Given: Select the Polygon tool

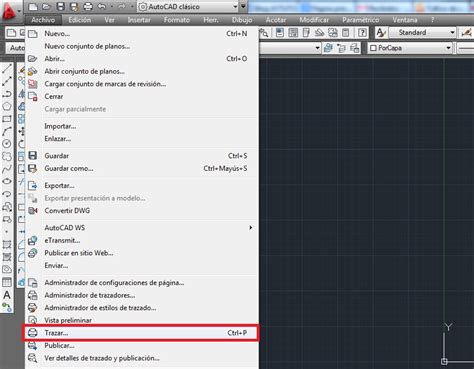Looking at the screenshot, I should [7, 106].
